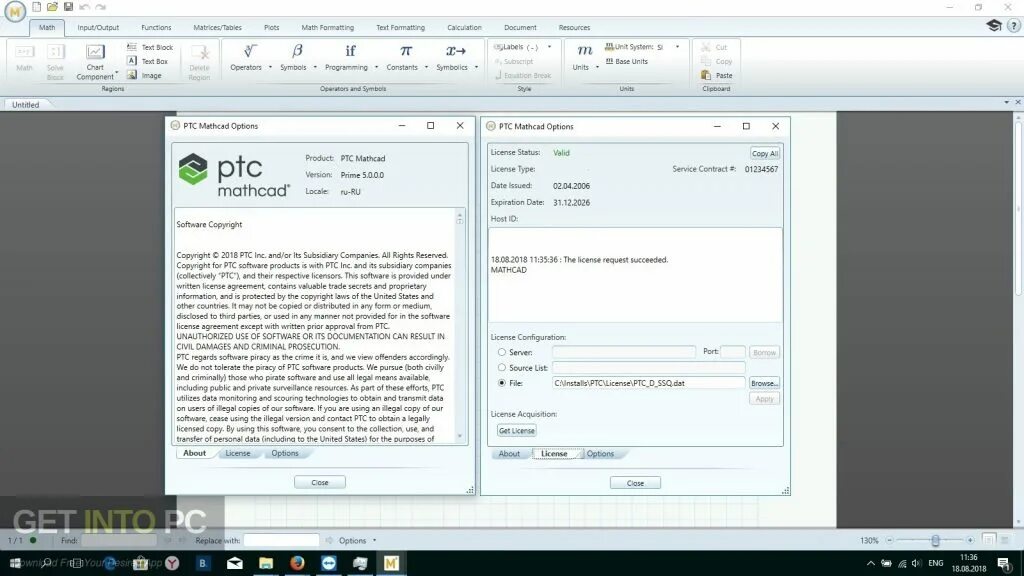Click the Open file folder icon
Screen dimensions: 1024x576
(52, 7)
